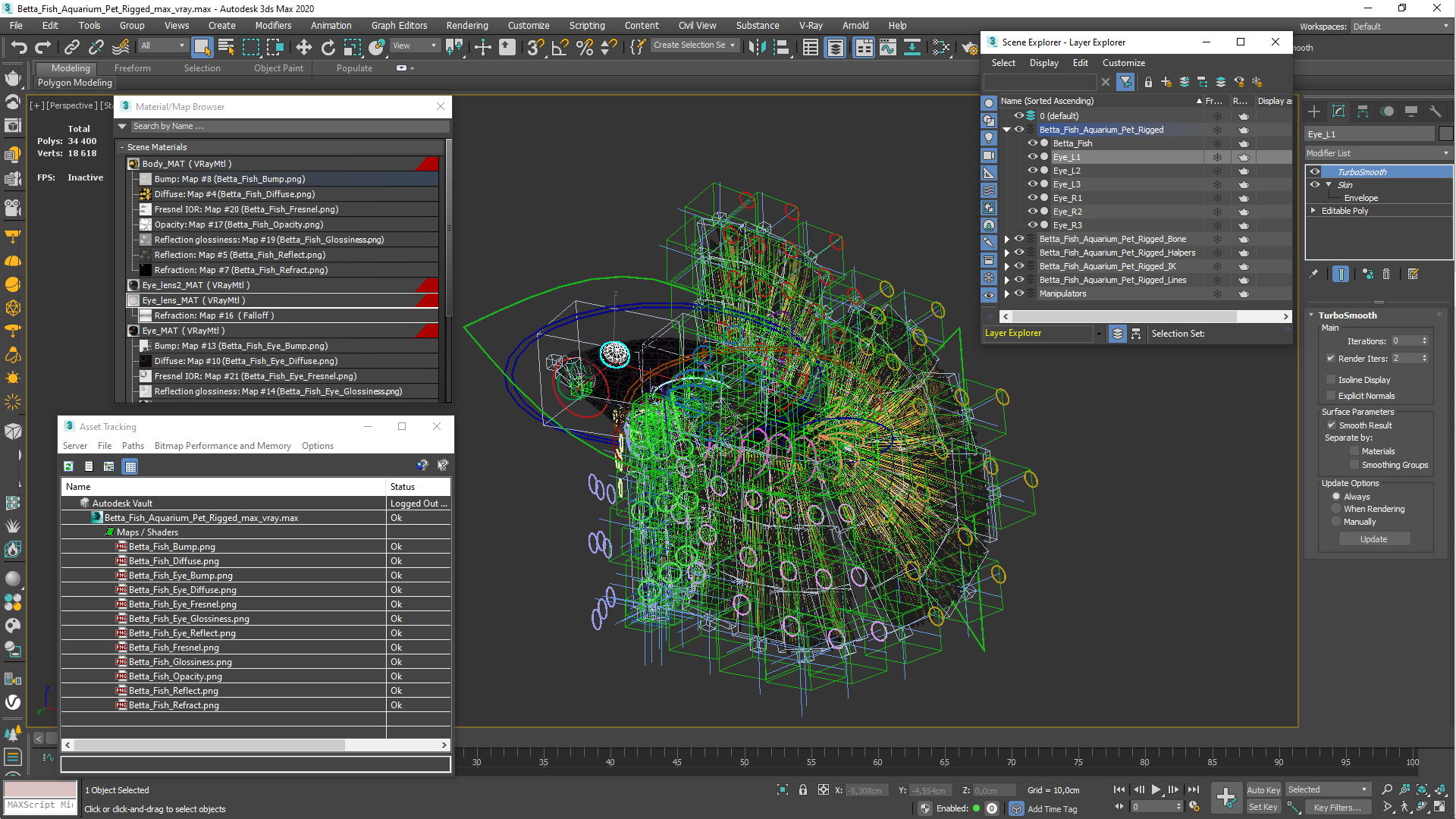This screenshot has width=1456, height=819.
Task: Open the Modifier List dropdown
Action: [x=1378, y=153]
